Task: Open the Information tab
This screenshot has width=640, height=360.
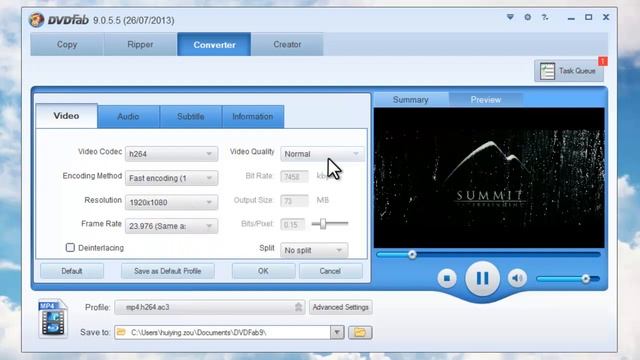Action: pos(253,116)
